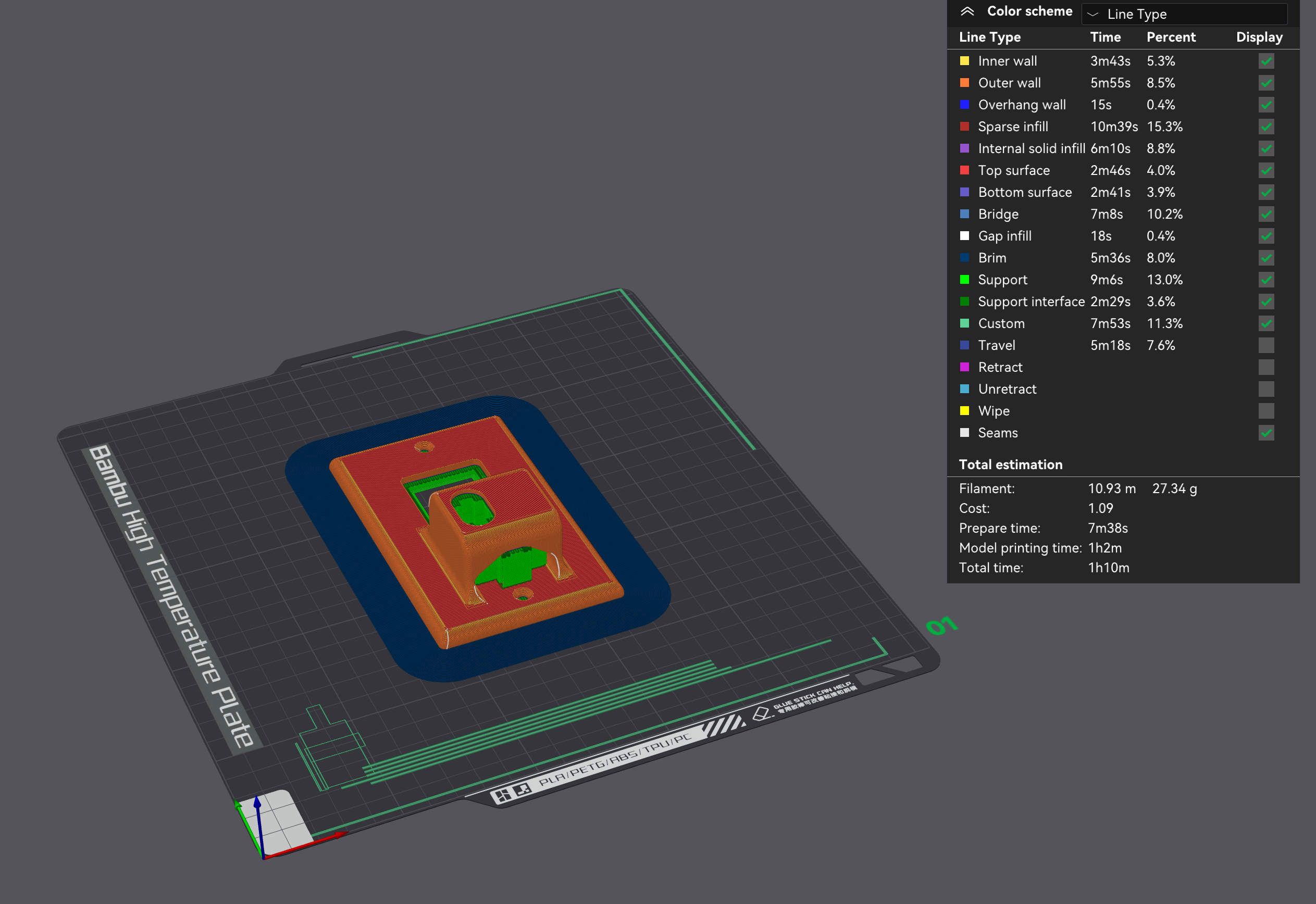1316x904 pixels.
Task: Hide Sparse infill lines via checkbox
Action: [1266, 127]
